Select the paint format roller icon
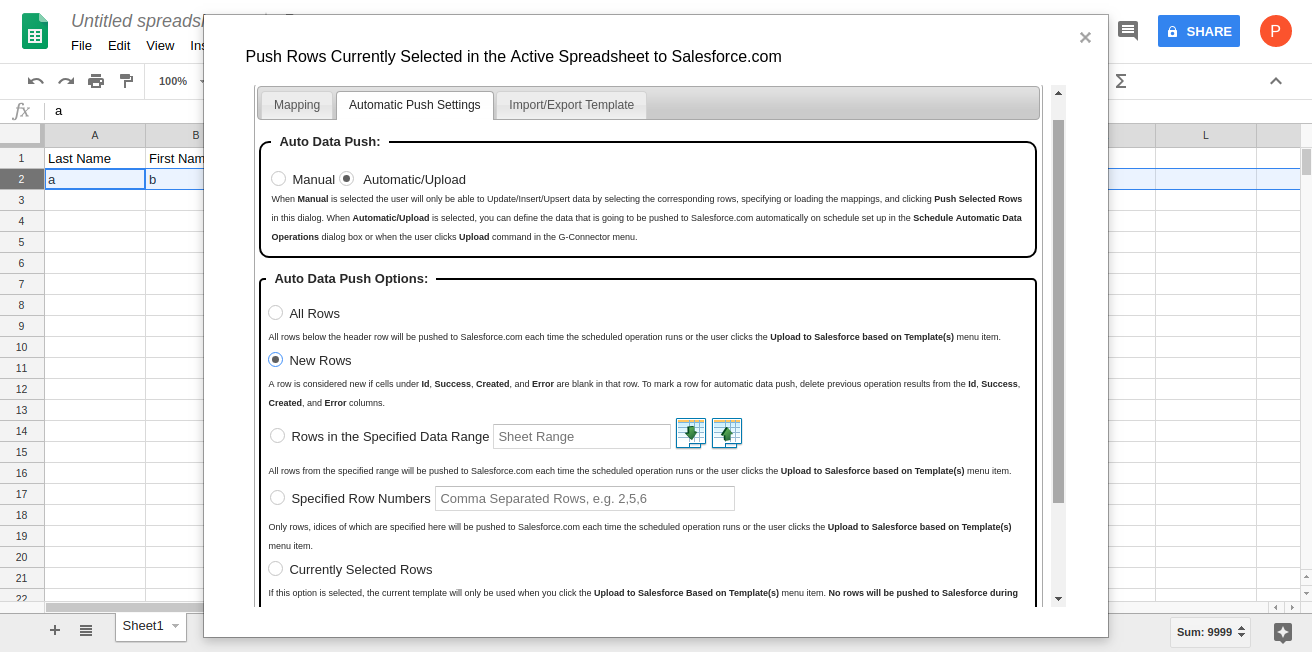The image size is (1312, 652). click(126, 81)
